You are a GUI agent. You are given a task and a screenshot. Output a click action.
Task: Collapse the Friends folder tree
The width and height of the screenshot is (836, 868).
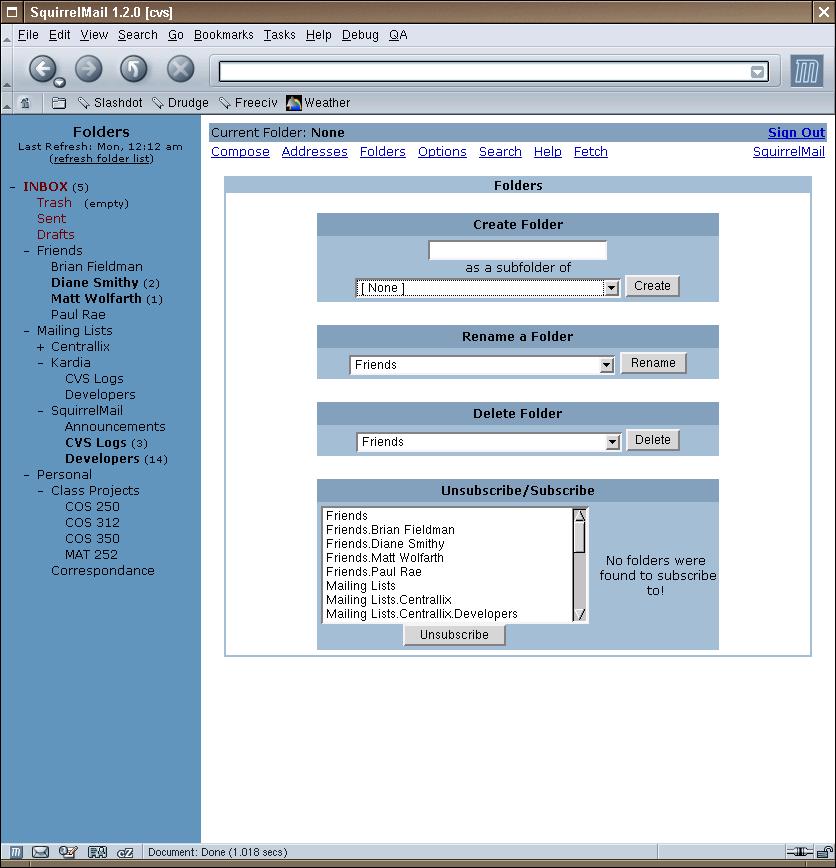point(27,251)
